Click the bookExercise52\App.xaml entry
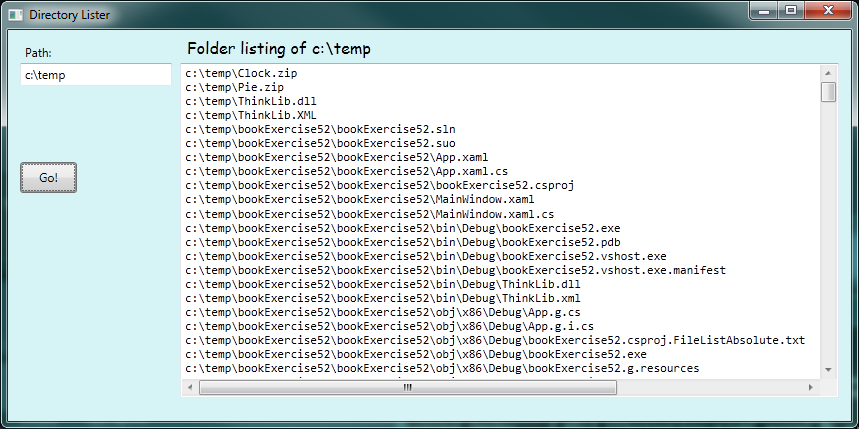 [x=337, y=158]
